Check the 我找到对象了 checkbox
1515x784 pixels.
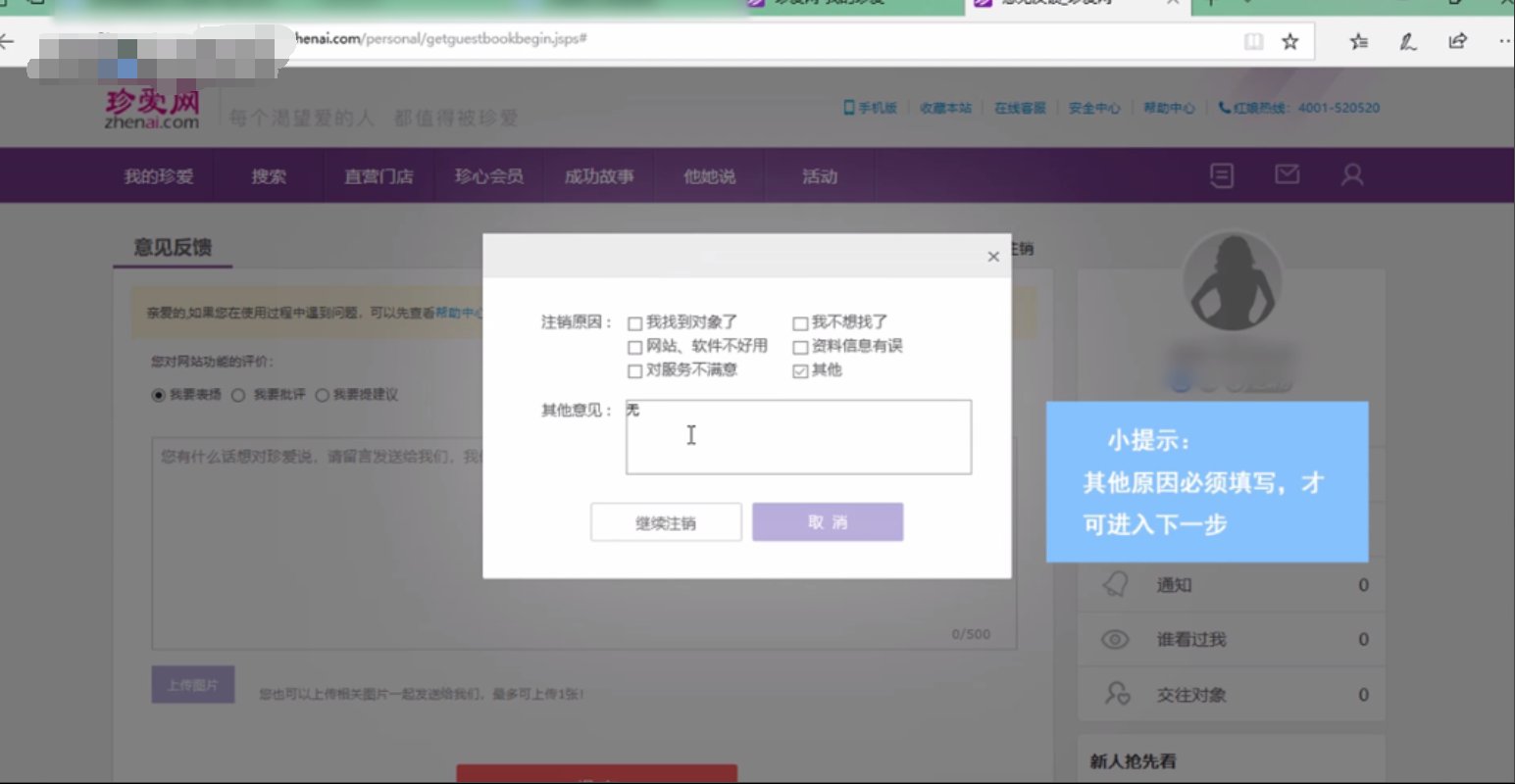coord(634,321)
